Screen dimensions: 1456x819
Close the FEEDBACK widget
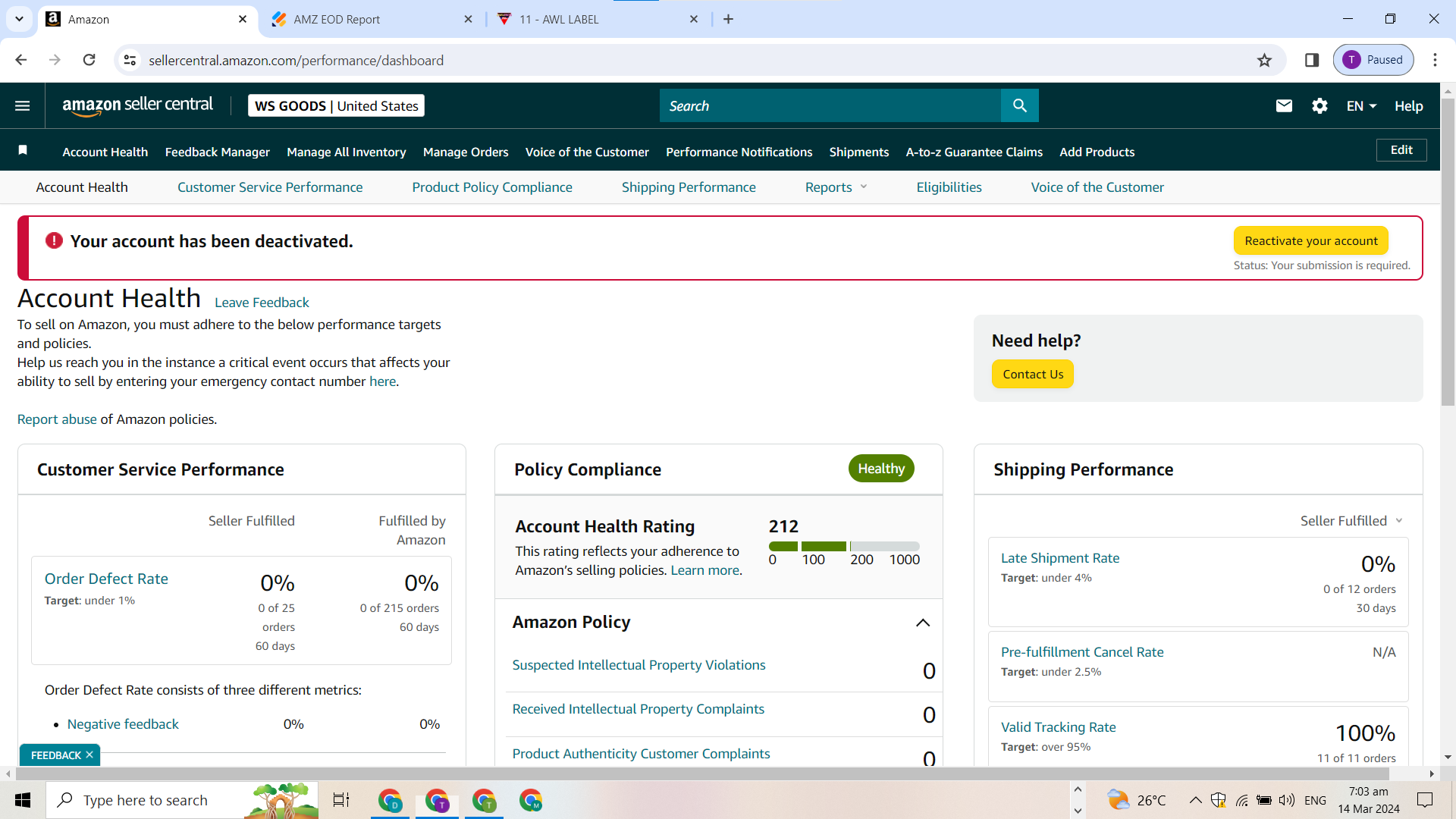(x=89, y=755)
